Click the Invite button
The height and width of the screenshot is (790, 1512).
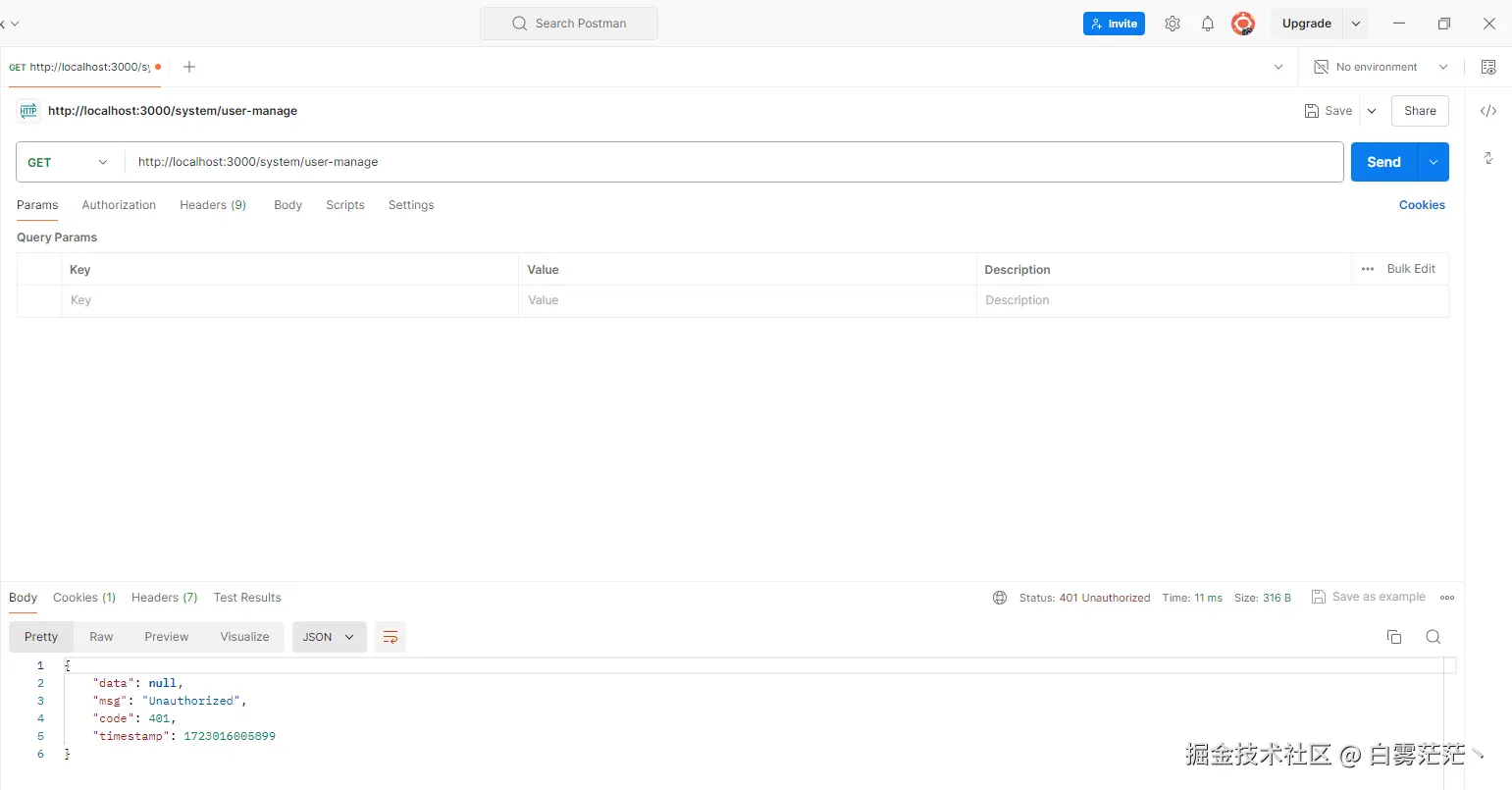pyautogui.click(x=1114, y=24)
